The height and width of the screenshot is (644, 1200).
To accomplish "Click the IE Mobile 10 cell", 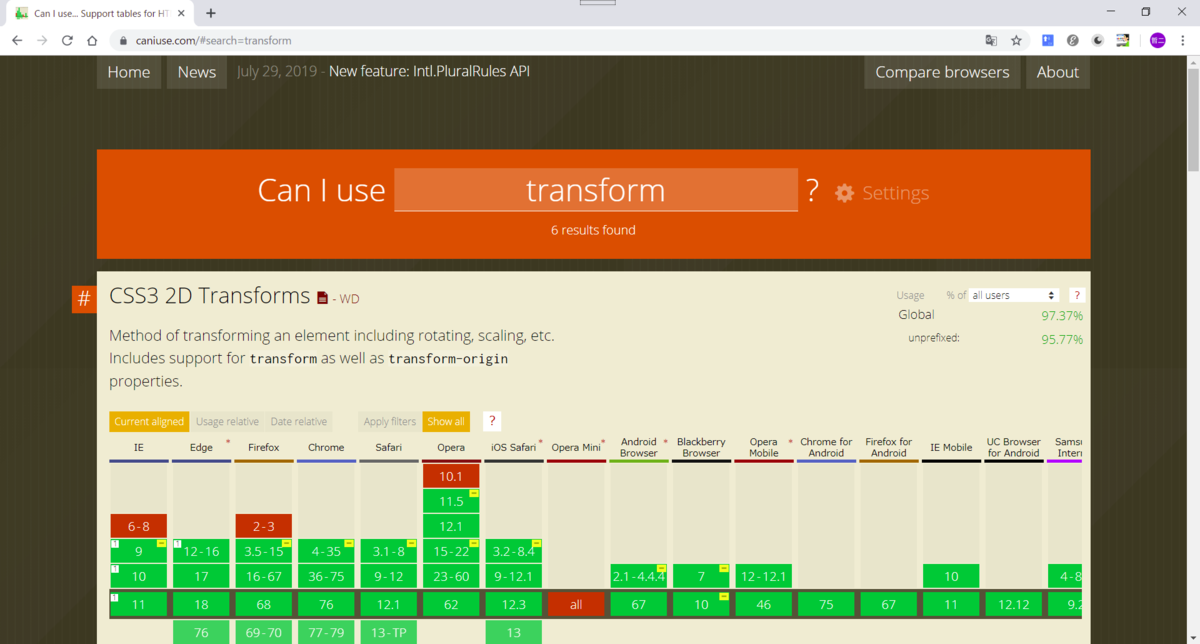I will 951,576.
